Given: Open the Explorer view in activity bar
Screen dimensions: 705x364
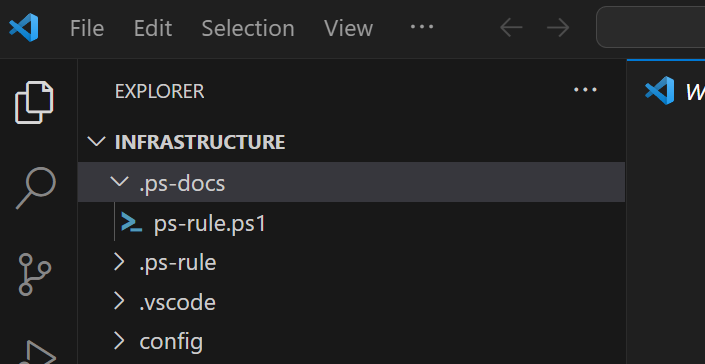Looking at the screenshot, I should pyautogui.click(x=34, y=102).
